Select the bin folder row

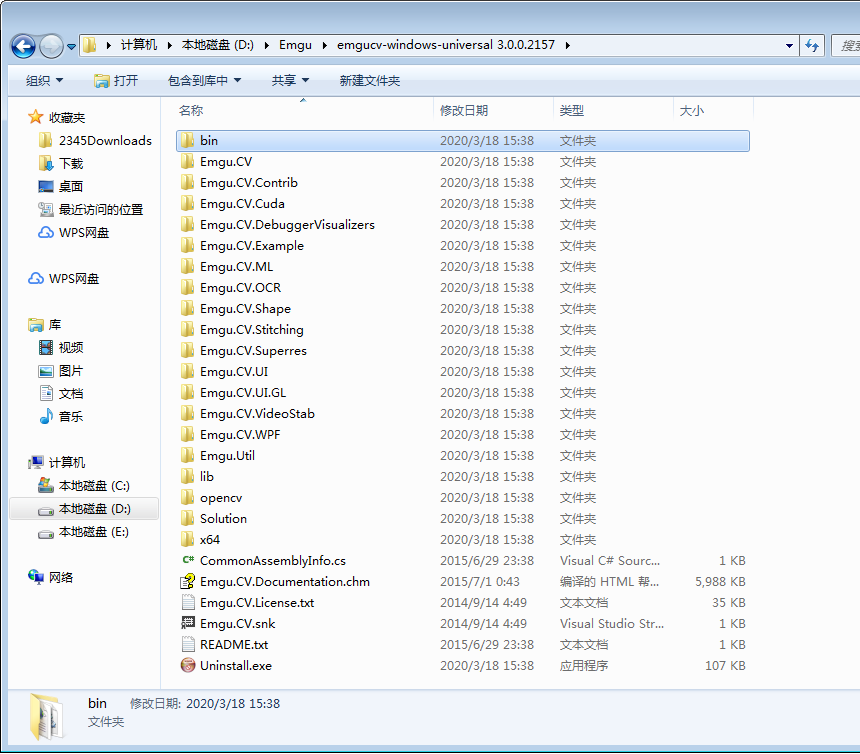coord(463,141)
